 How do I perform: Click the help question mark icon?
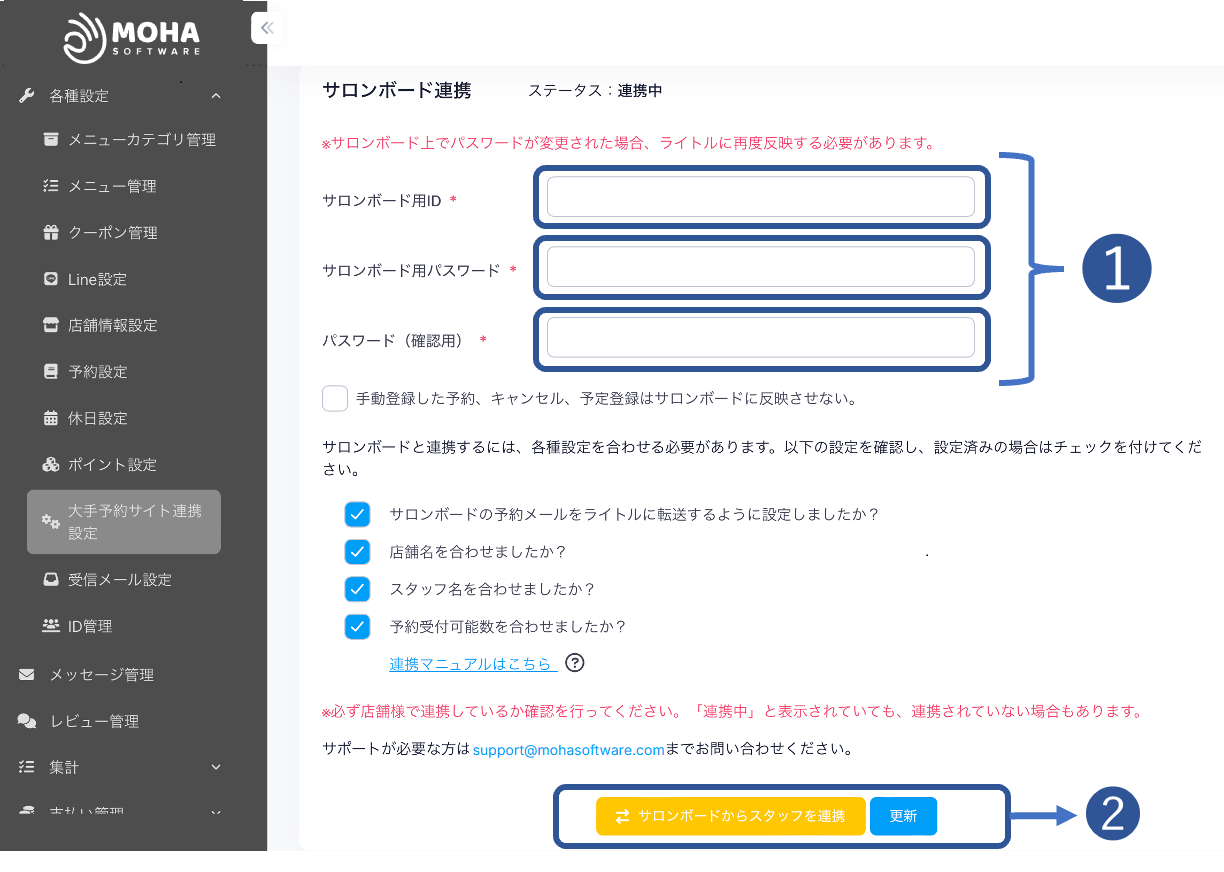click(574, 663)
